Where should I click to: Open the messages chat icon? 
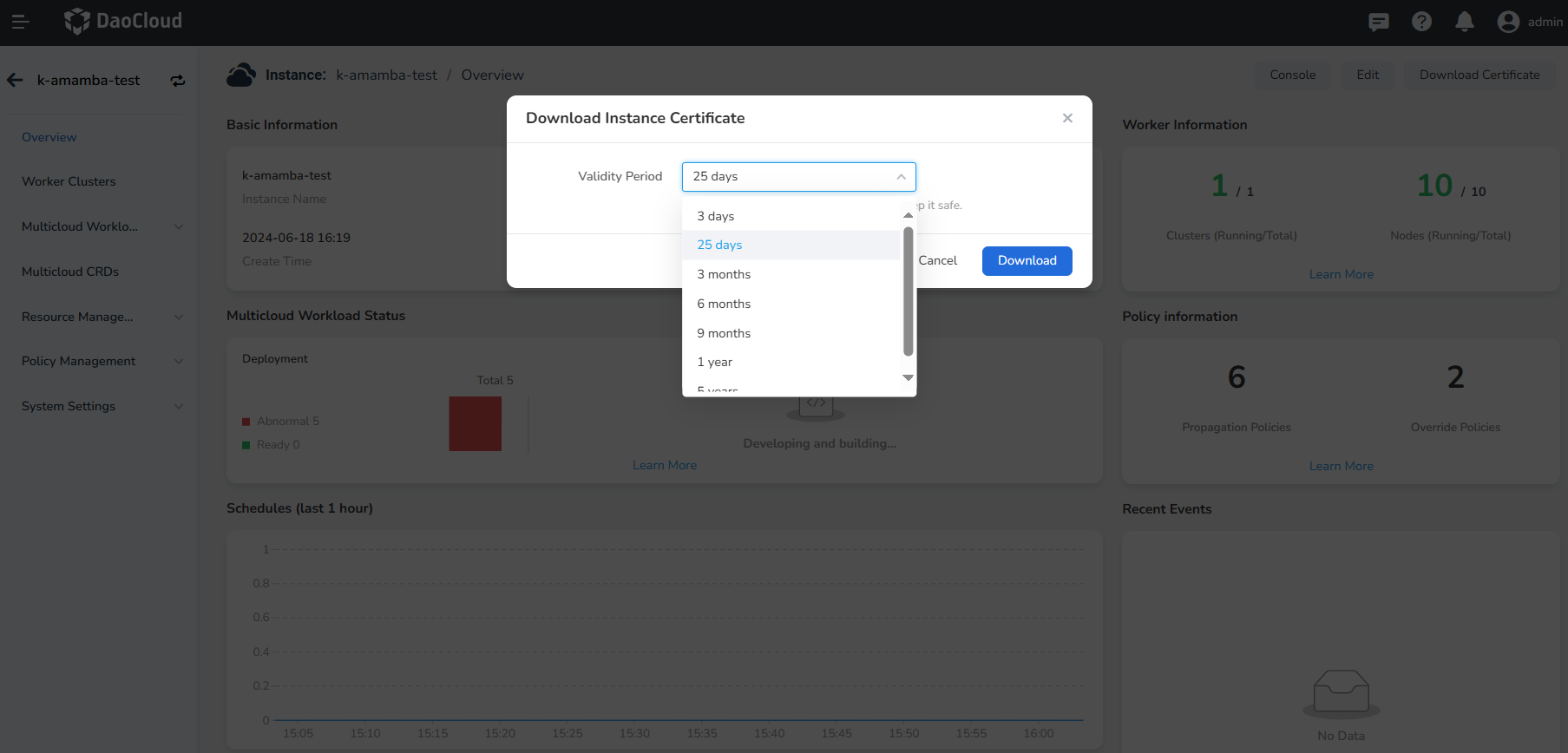point(1378,22)
